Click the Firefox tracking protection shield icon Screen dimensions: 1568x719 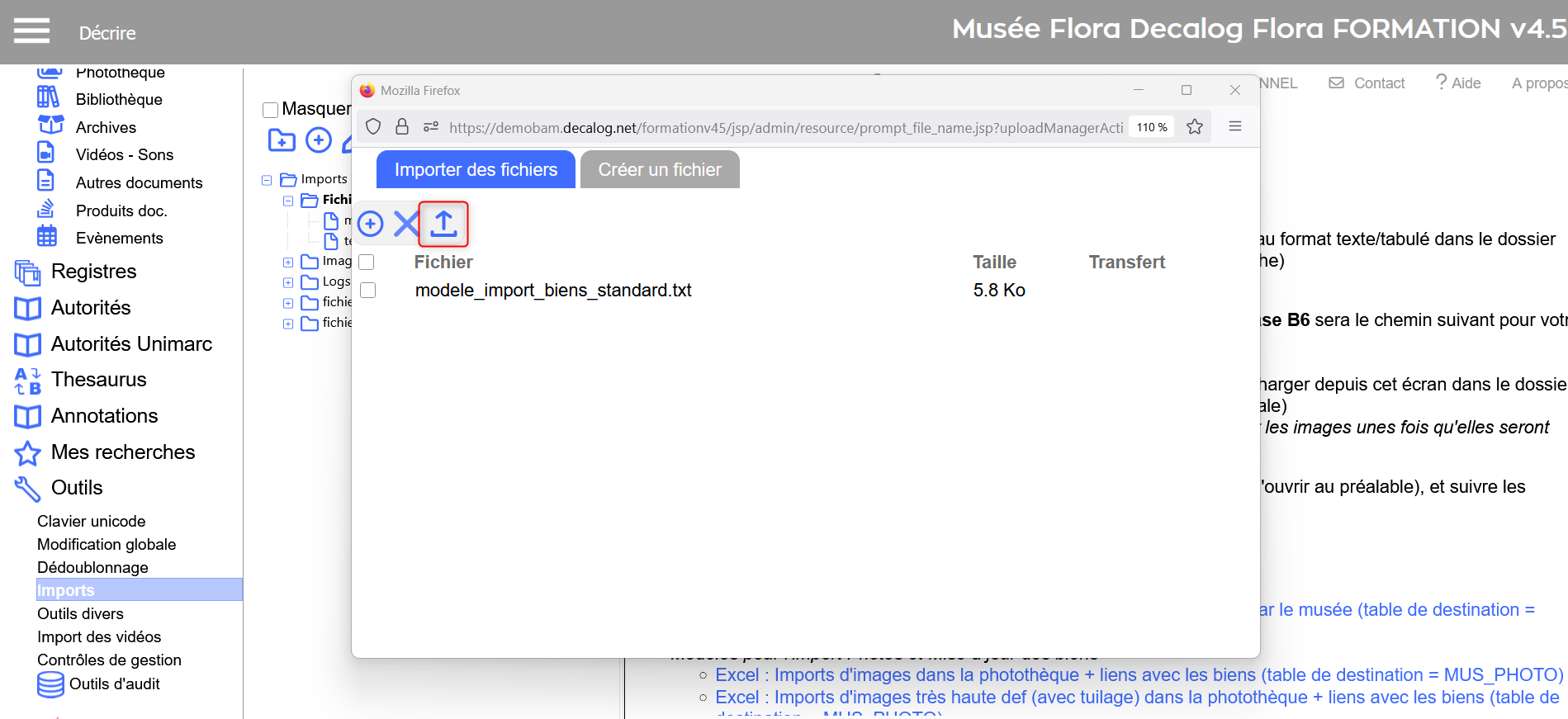click(373, 127)
